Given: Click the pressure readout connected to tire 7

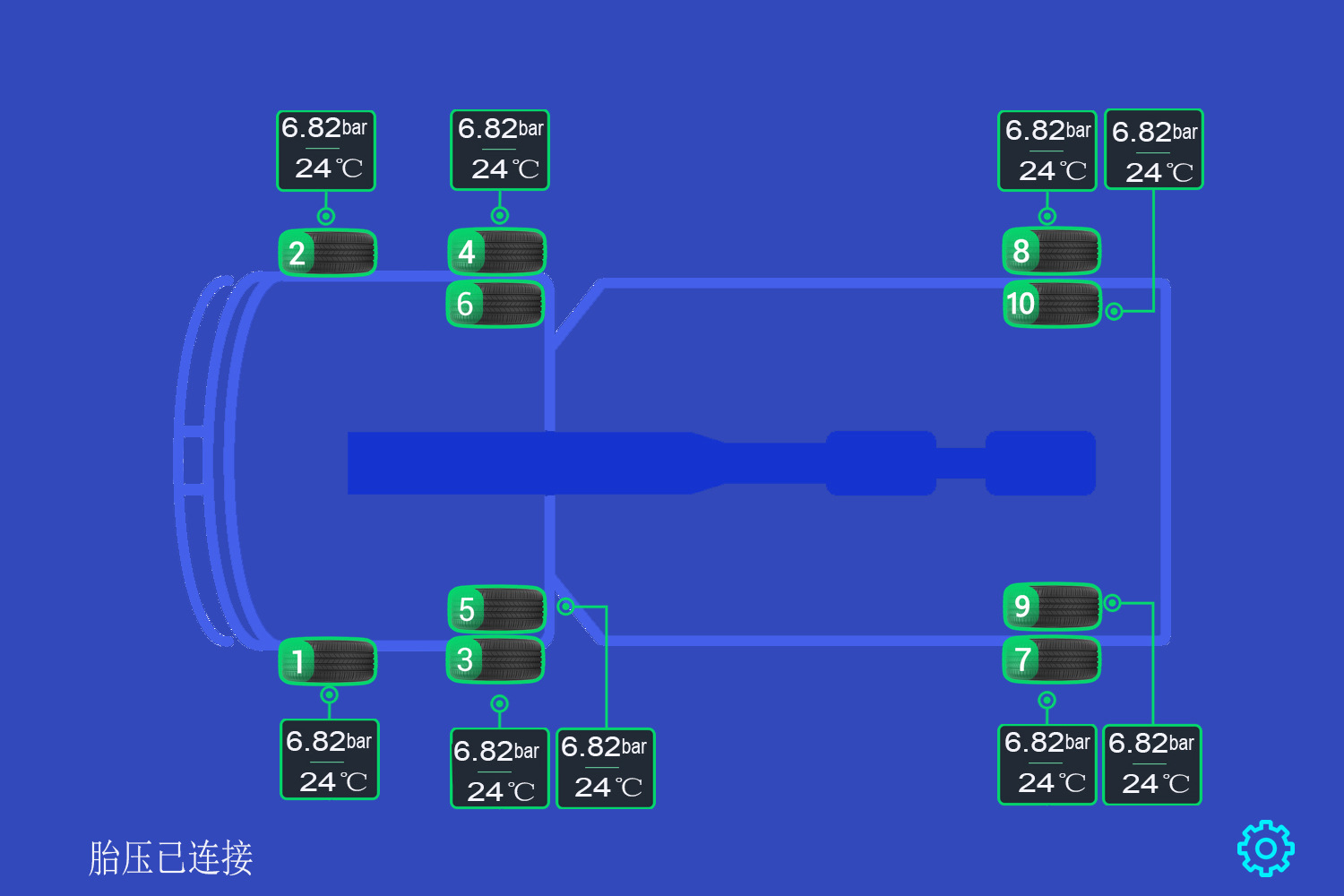Looking at the screenshot, I should [x=1047, y=764].
